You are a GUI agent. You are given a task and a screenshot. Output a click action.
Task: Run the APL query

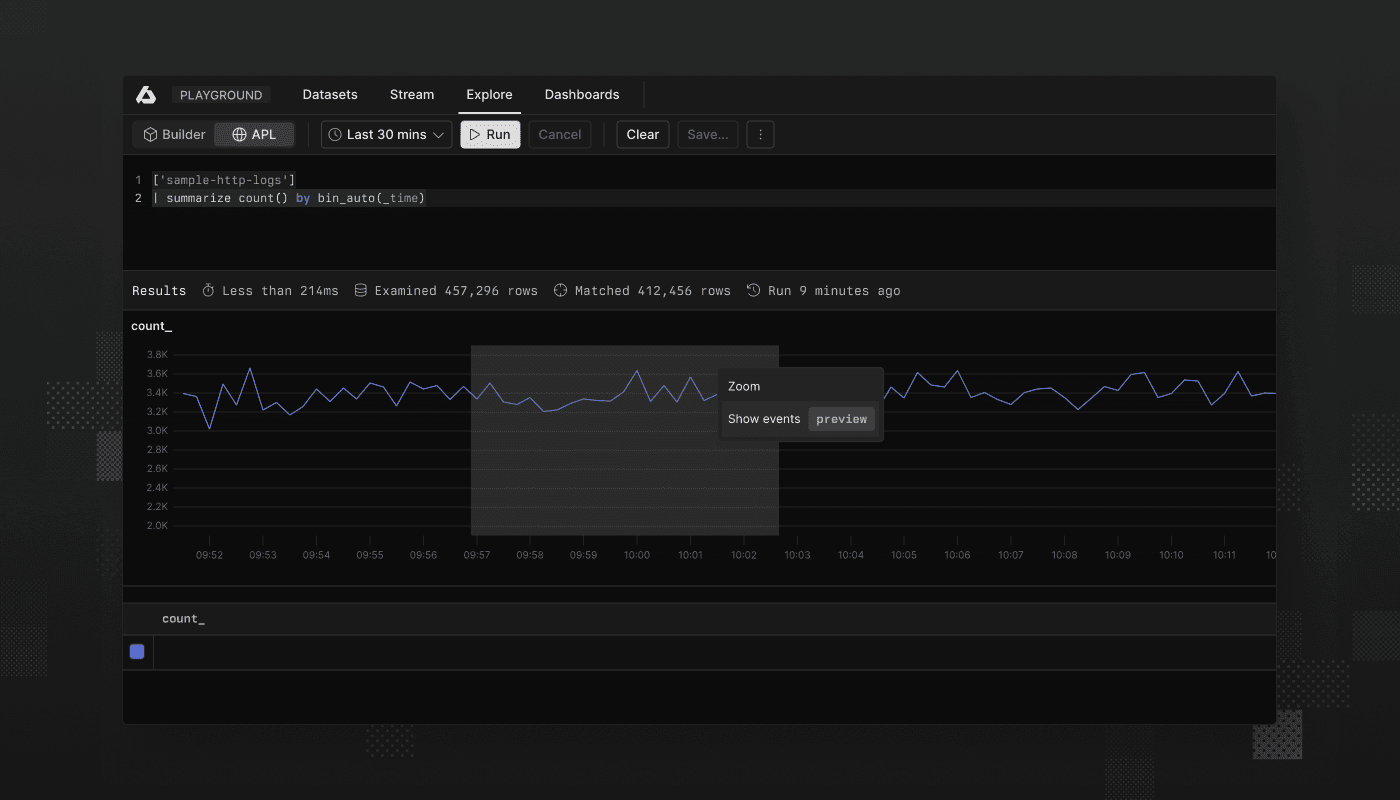(x=490, y=134)
